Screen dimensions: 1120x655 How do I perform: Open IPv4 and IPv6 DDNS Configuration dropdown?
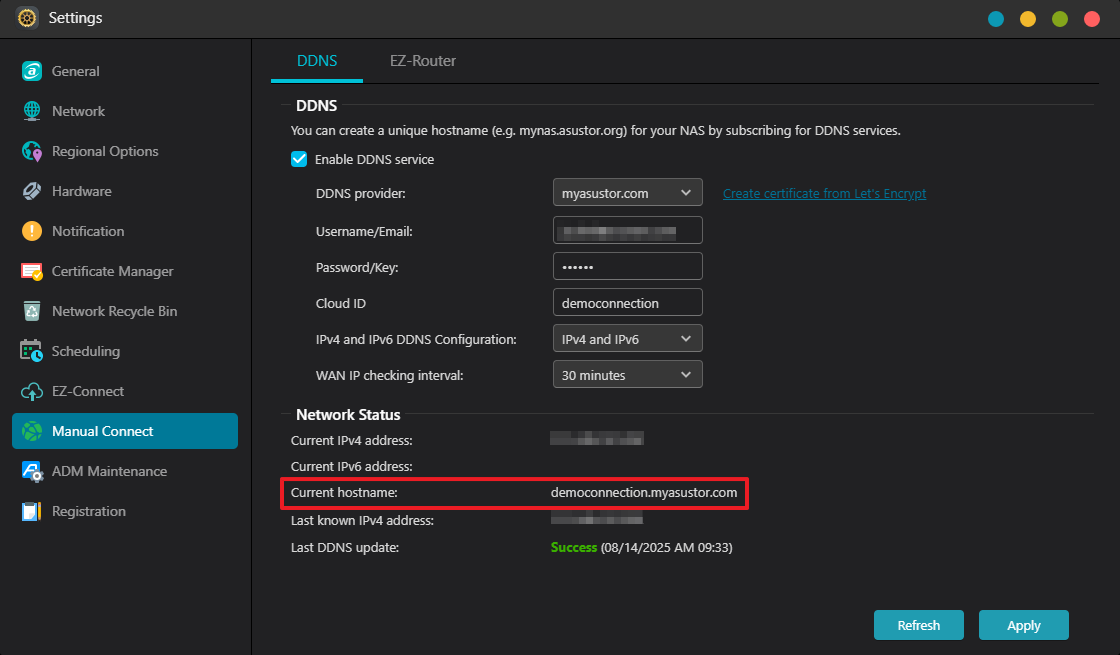pyautogui.click(x=627, y=339)
